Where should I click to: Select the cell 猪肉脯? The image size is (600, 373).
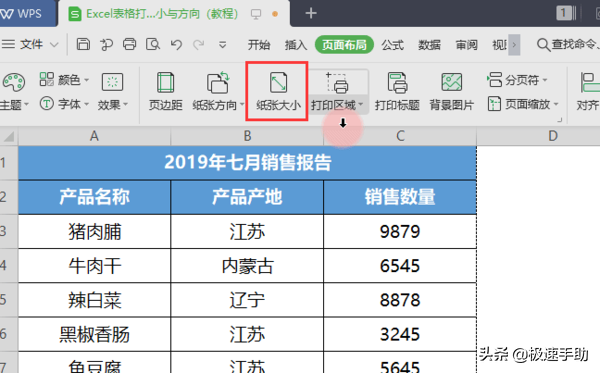pos(94,231)
